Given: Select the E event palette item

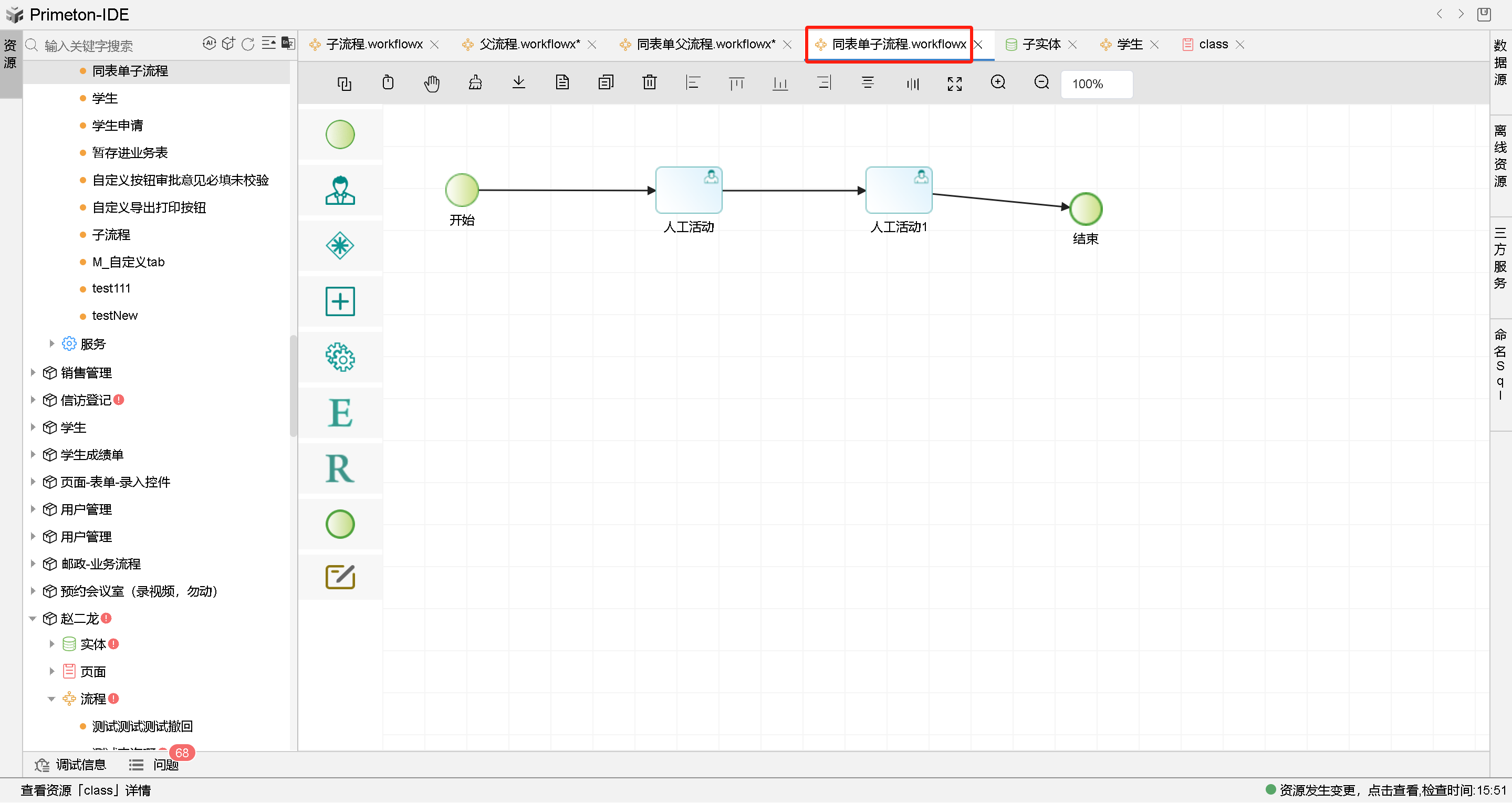Looking at the screenshot, I should [340, 413].
